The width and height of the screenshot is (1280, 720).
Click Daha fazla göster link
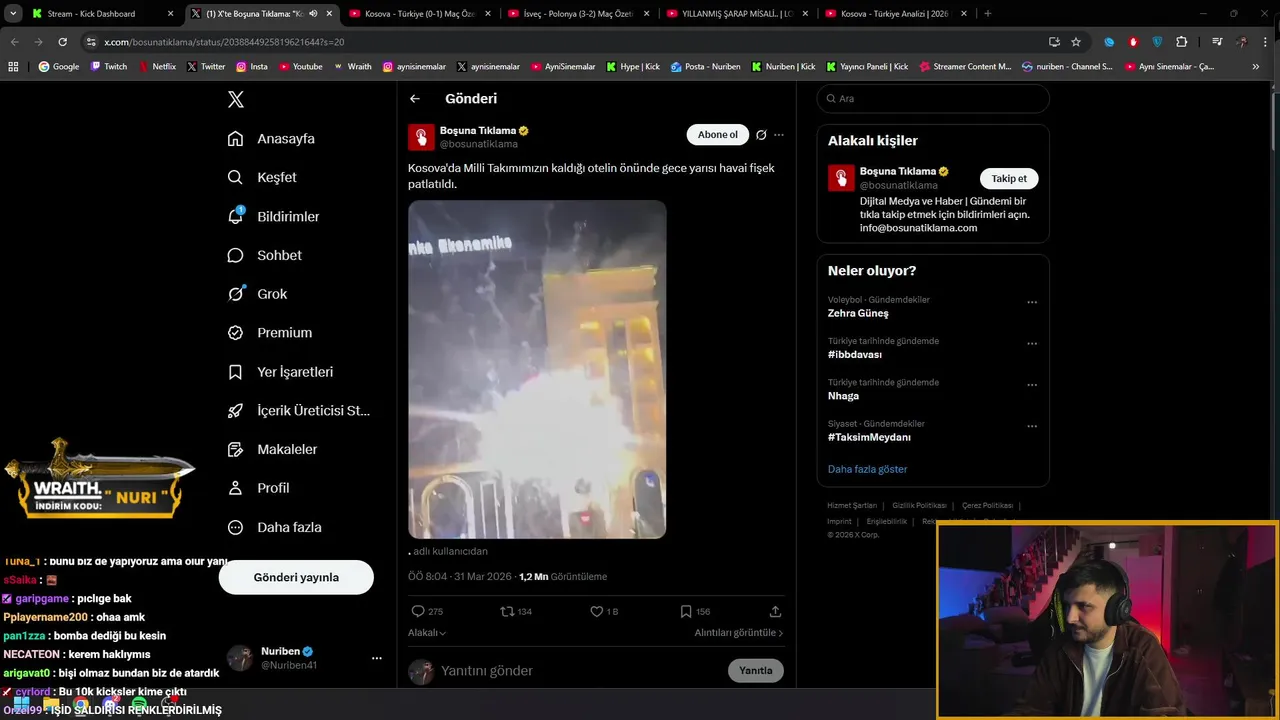point(867,469)
